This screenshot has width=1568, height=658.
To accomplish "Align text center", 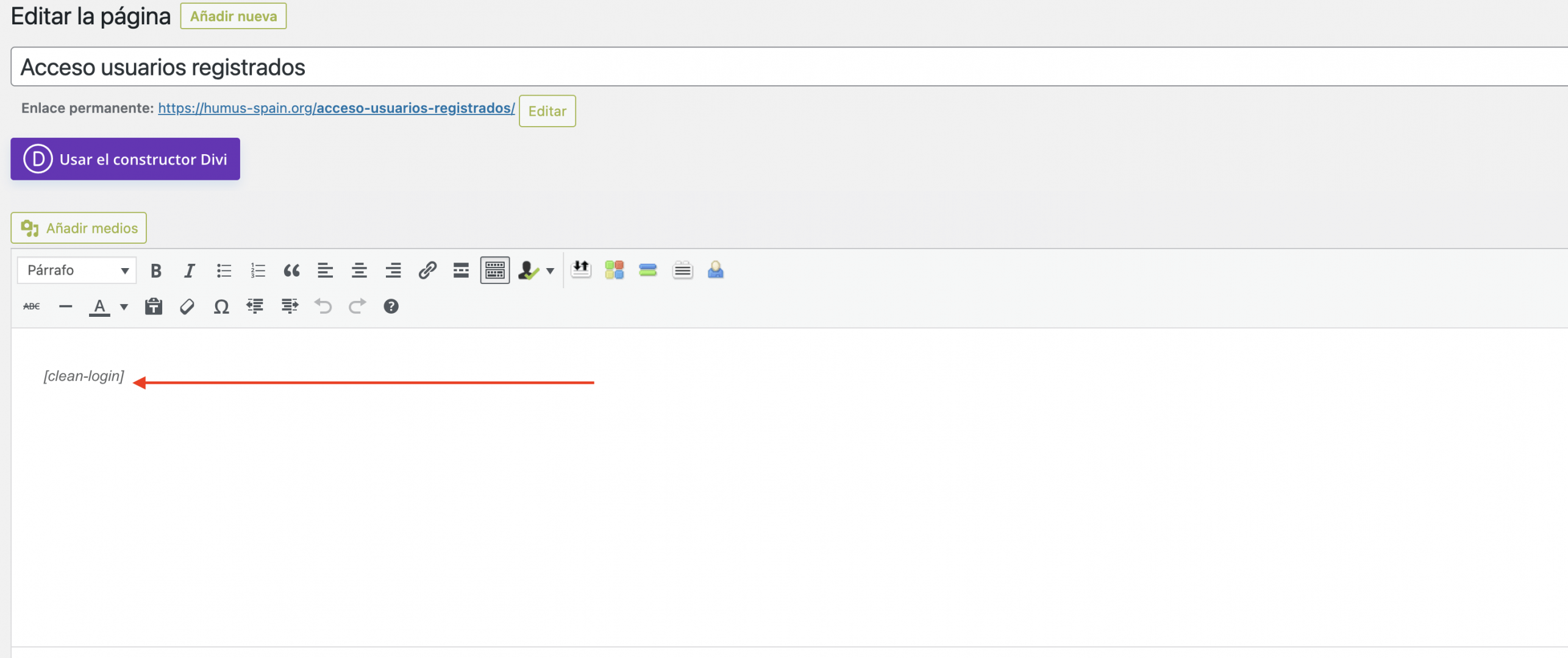I will coord(359,271).
